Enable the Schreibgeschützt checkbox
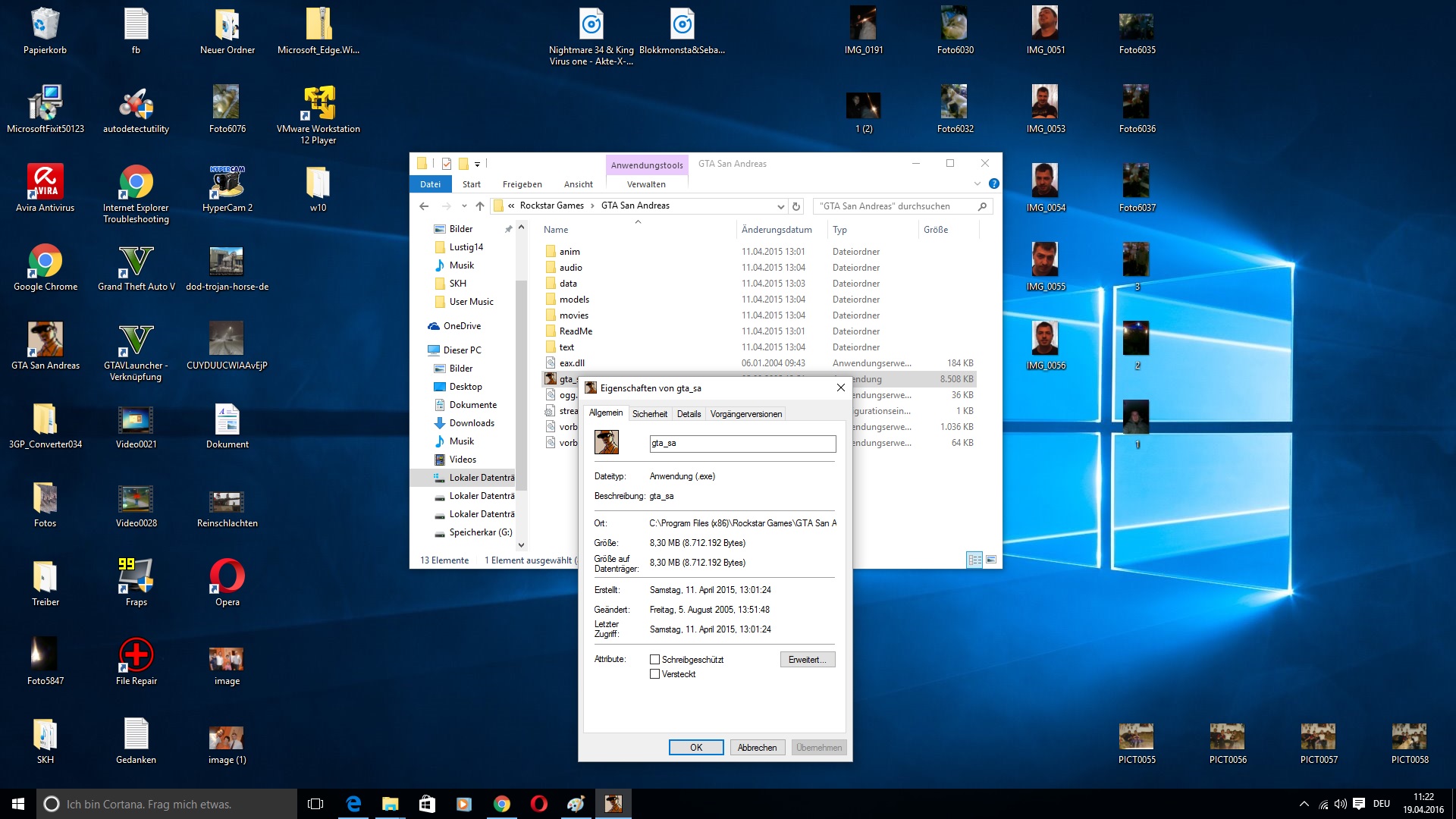 [x=654, y=660]
